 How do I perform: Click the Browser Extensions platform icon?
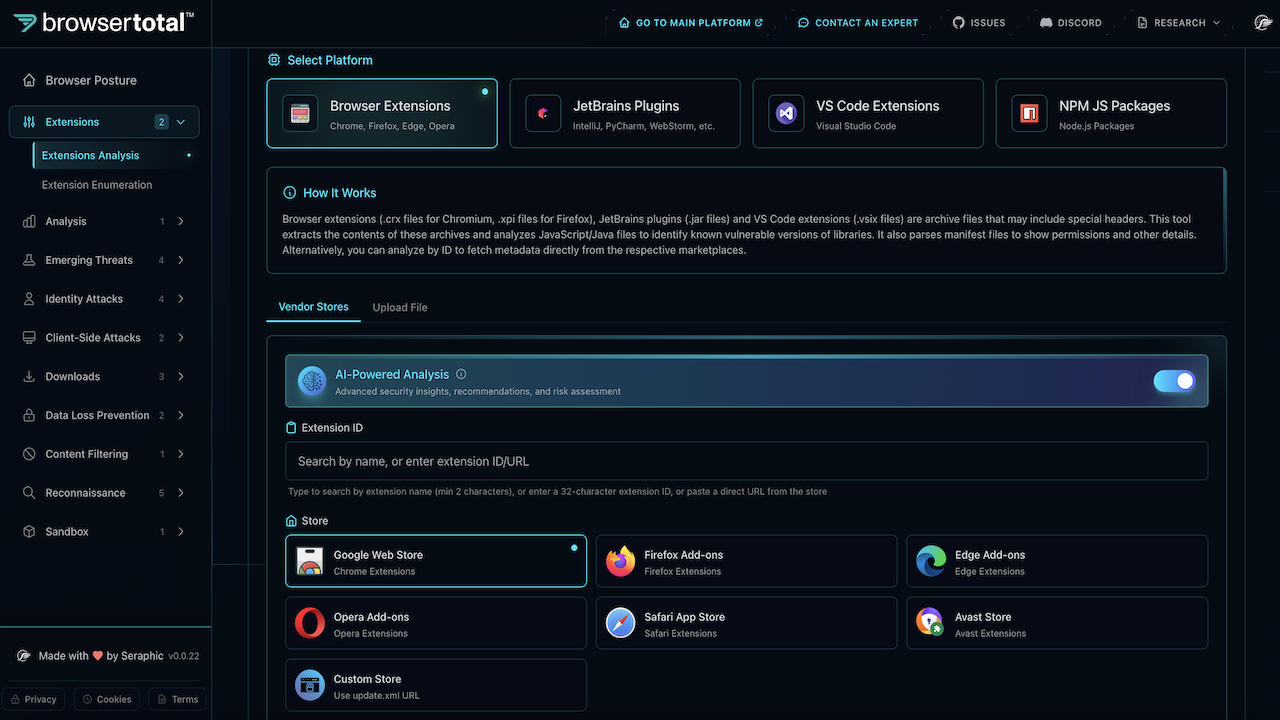point(300,114)
